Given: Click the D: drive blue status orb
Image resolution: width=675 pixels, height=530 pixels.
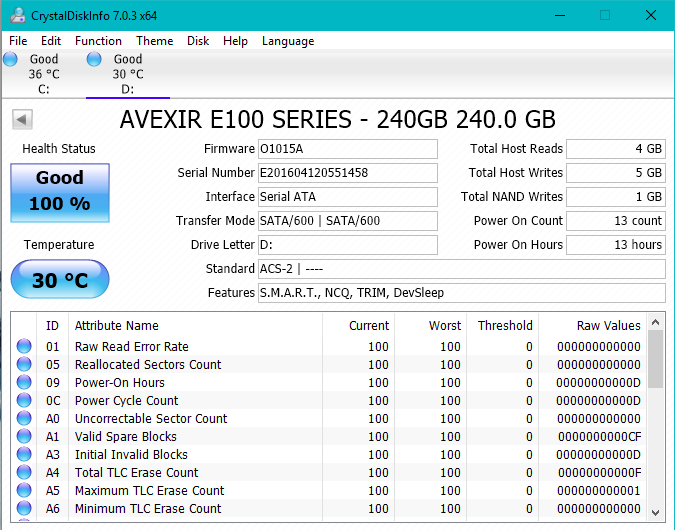Looking at the screenshot, I should pyautogui.click(x=94, y=59).
